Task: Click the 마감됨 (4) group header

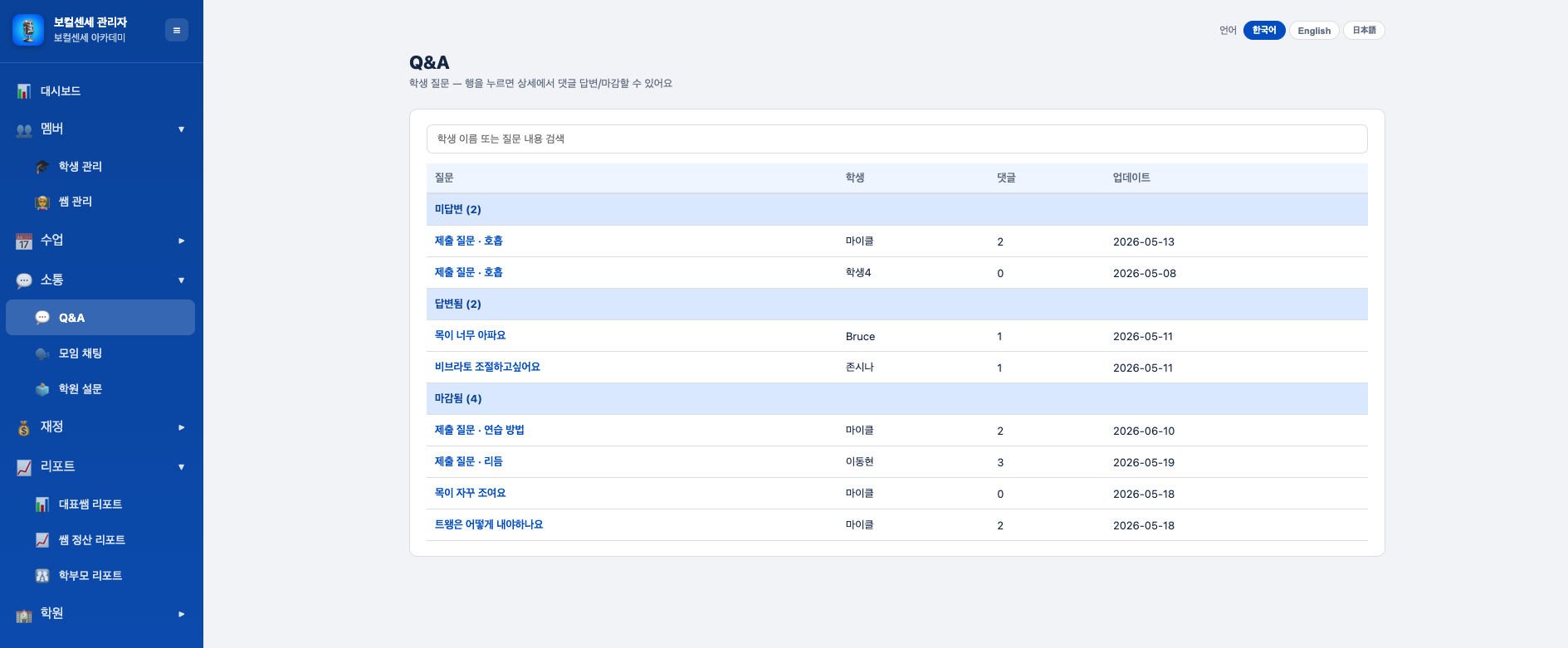Action: click(896, 398)
